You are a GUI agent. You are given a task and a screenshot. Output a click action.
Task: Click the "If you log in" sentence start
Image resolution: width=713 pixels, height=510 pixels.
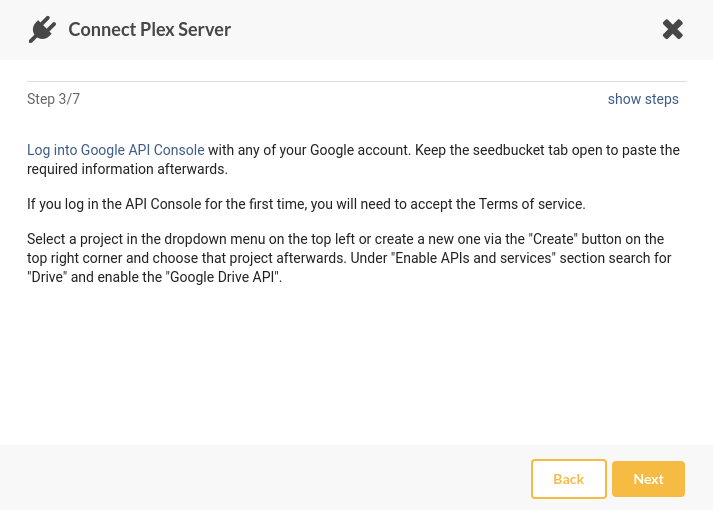click(55, 204)
